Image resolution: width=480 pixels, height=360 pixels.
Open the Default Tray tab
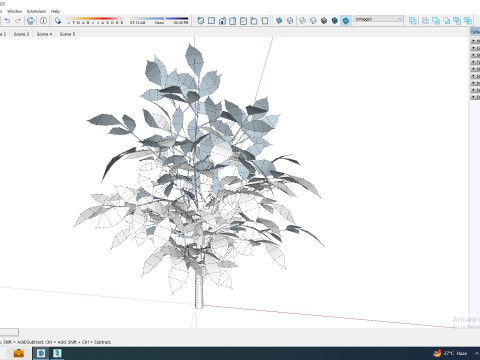tap(475, 32)
